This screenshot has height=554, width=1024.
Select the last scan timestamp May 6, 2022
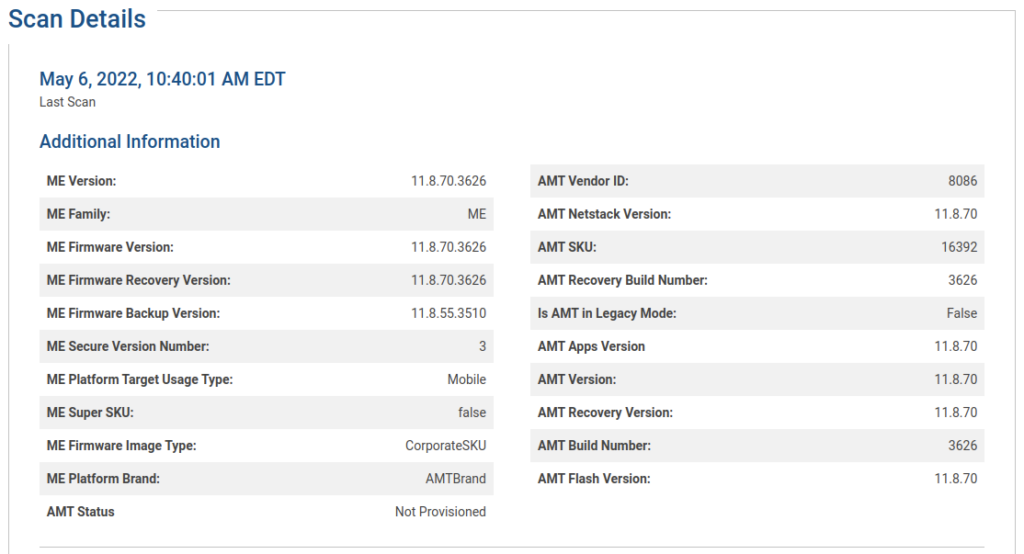click(x=162, y=79)
